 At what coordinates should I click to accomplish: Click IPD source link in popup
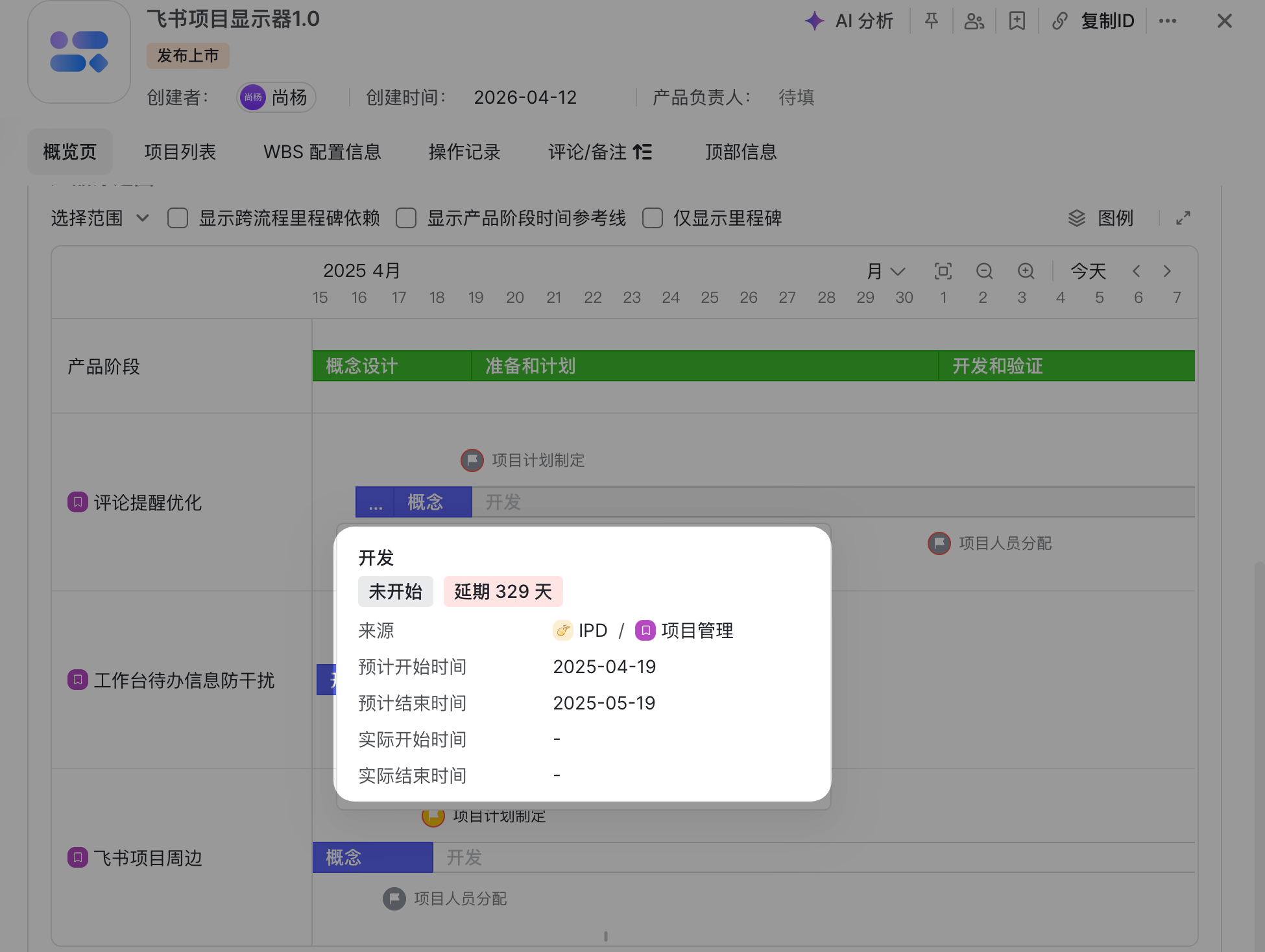click(x=581, y=630)
